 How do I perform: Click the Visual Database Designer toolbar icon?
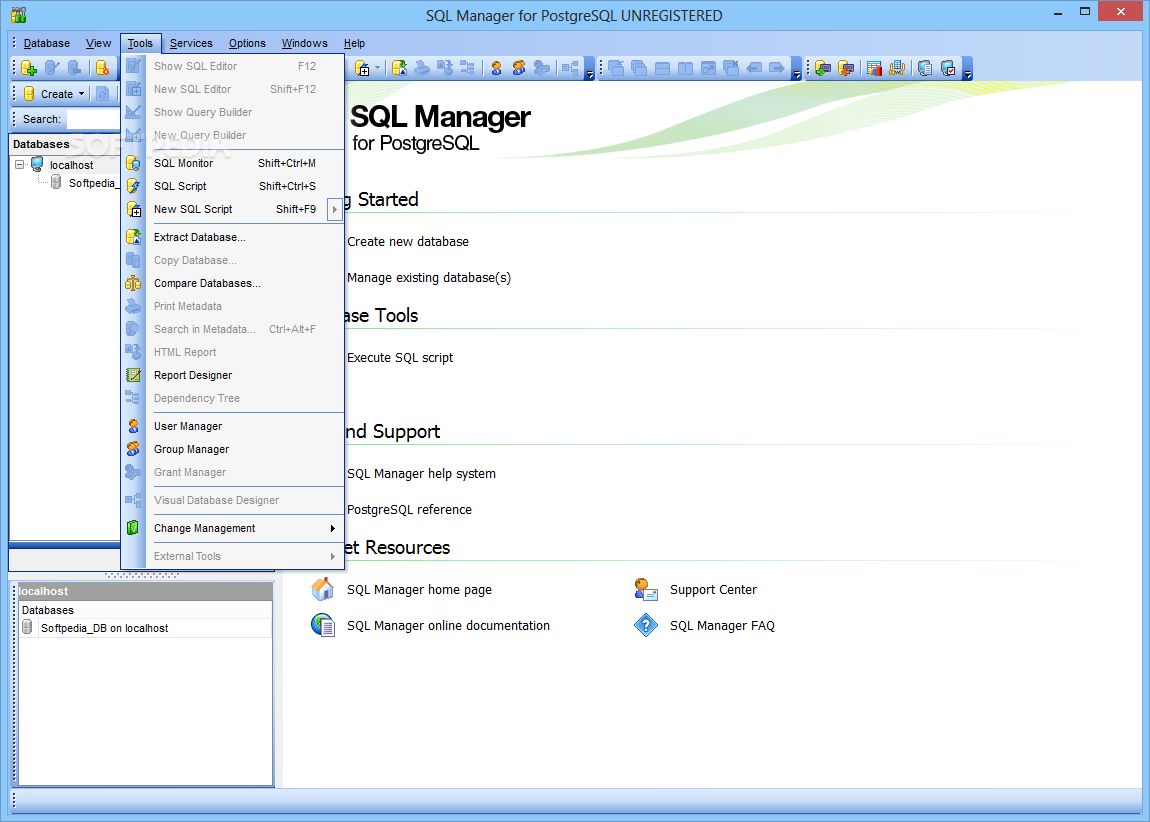pos(570,68)
